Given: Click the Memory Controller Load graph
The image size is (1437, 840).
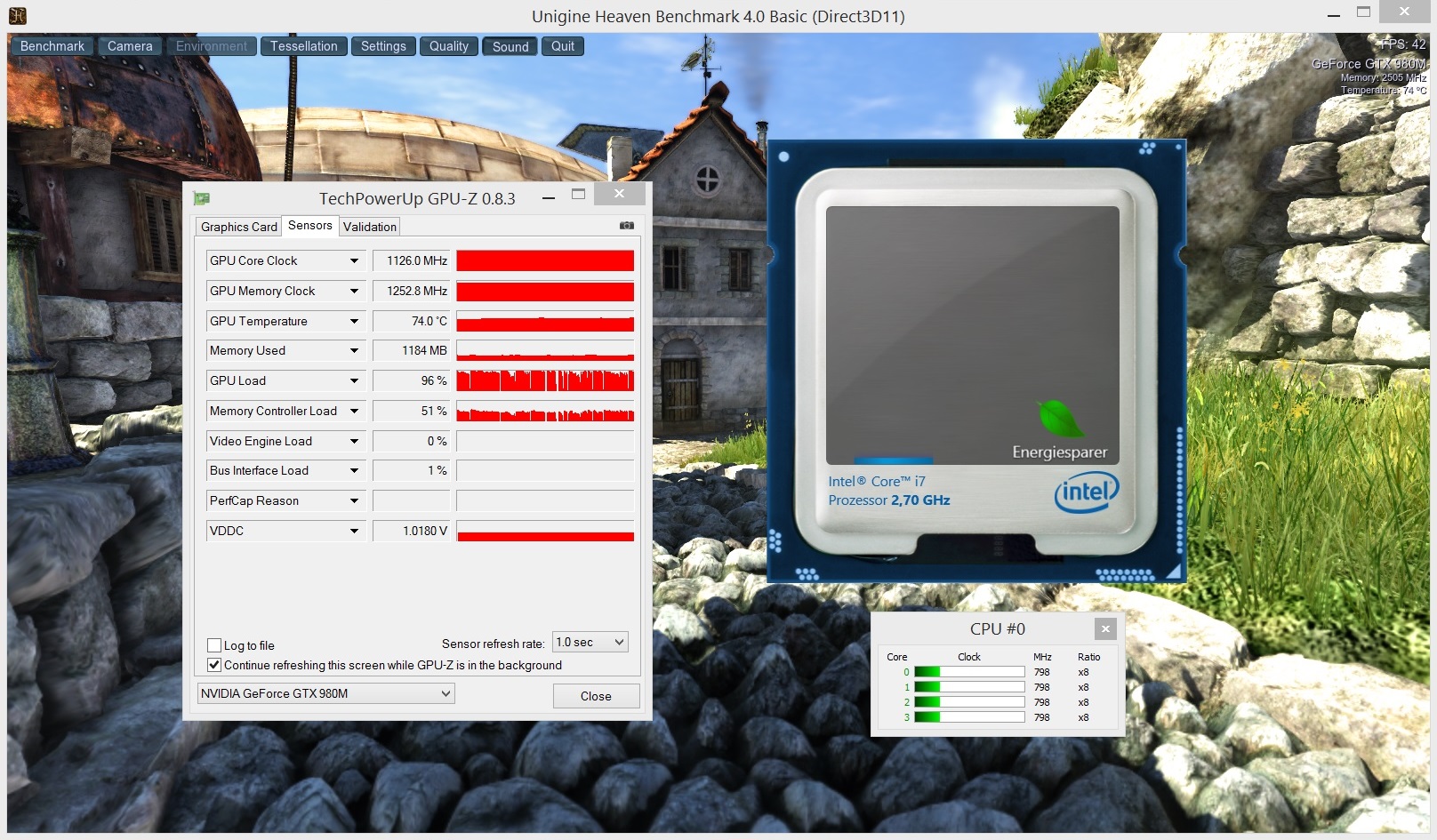Looking at the screenshot, I should (545, 411).
